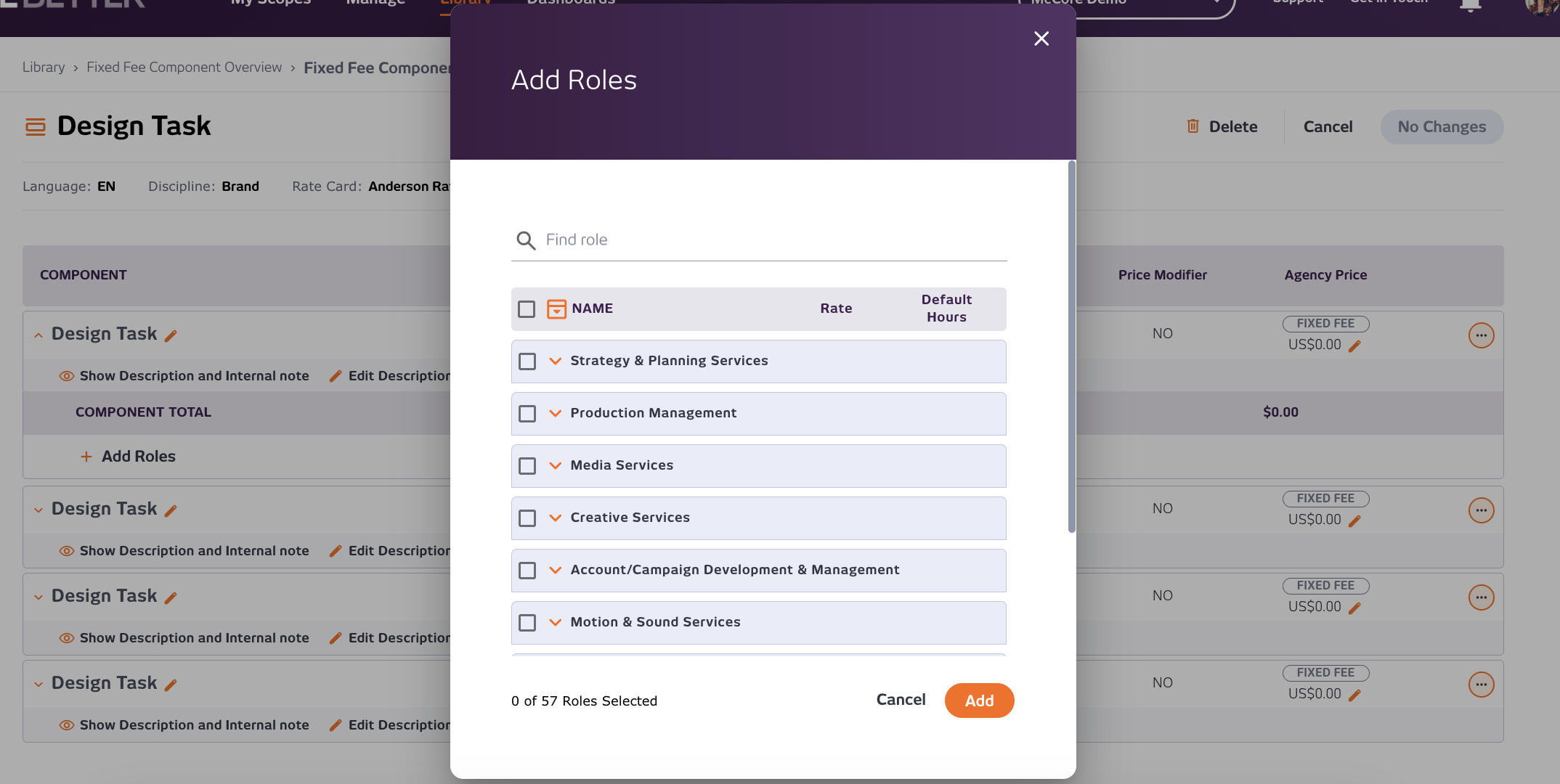
Task: Expand Motion & Sound Services roles
Action: [556, 623]
